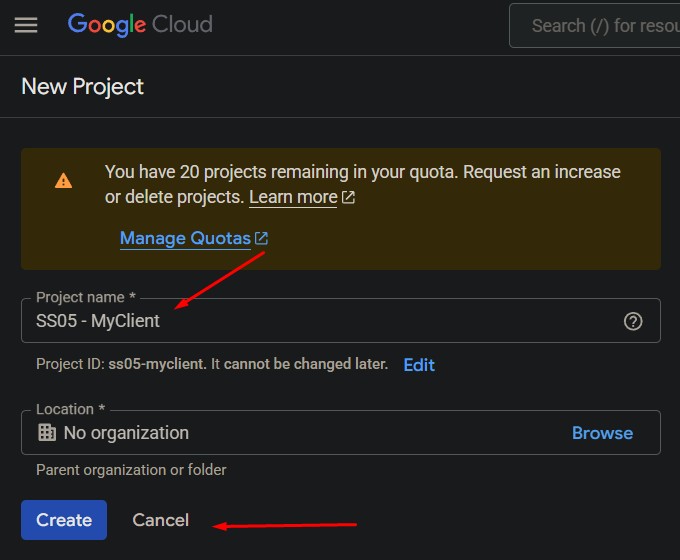Viewport: 680px width, 560px height.
Task: Open the Manage Quotas link
Action: 185,238
